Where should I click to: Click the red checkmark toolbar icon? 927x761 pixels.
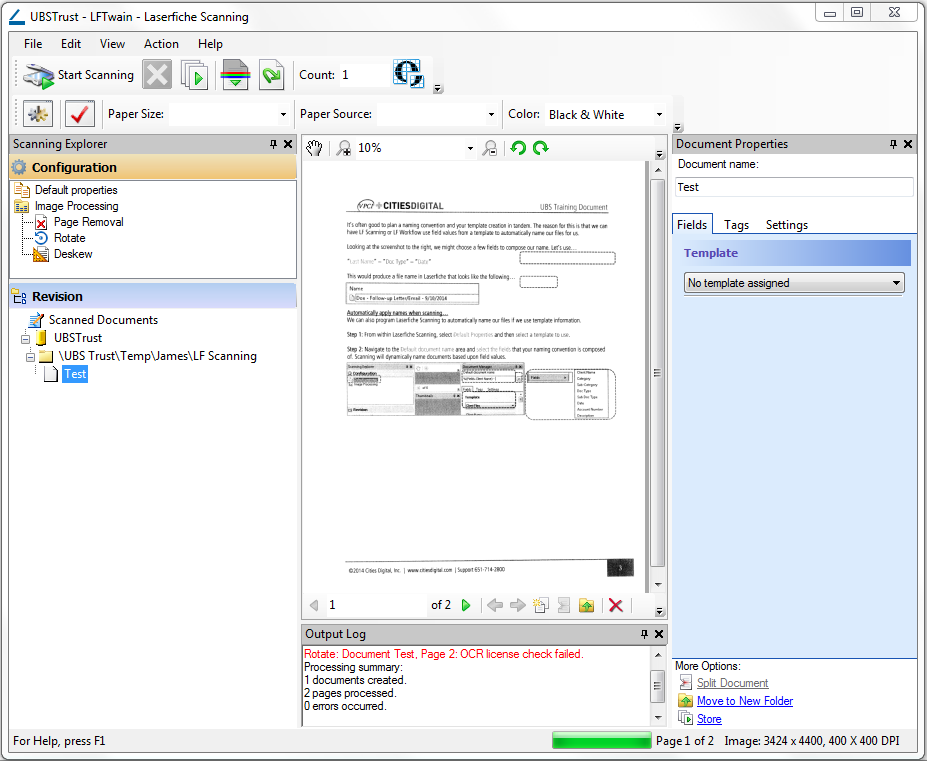[80, 114]
